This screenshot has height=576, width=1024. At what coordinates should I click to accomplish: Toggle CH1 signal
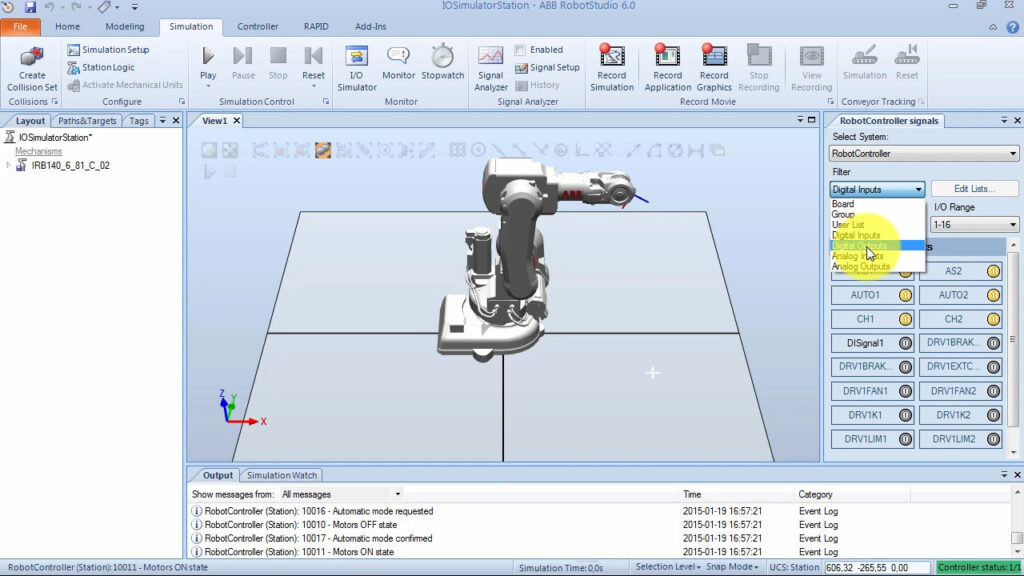click(x=872, y=319)
